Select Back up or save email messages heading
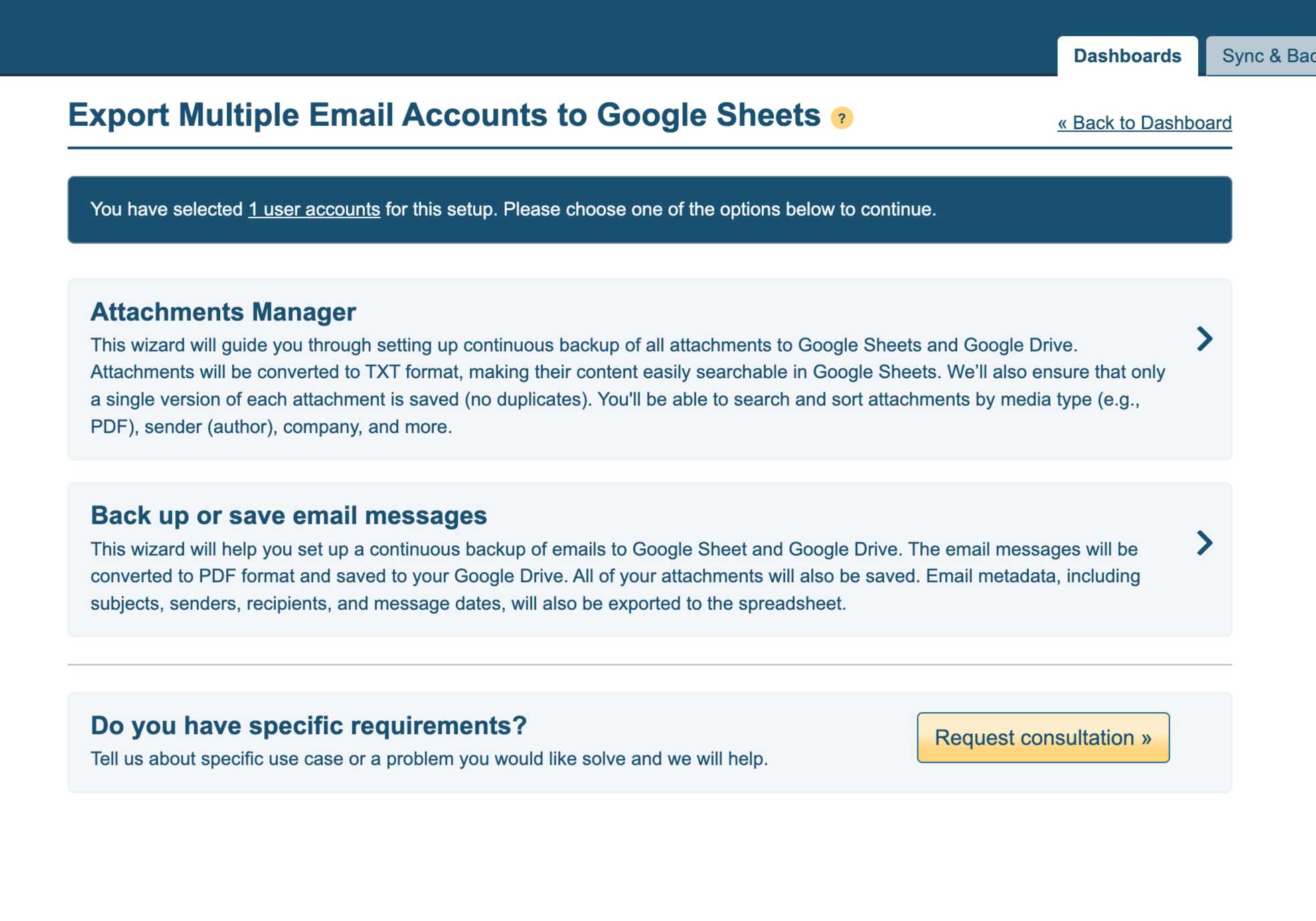Viewport: 1316px width, 921px height. [289, 515]
